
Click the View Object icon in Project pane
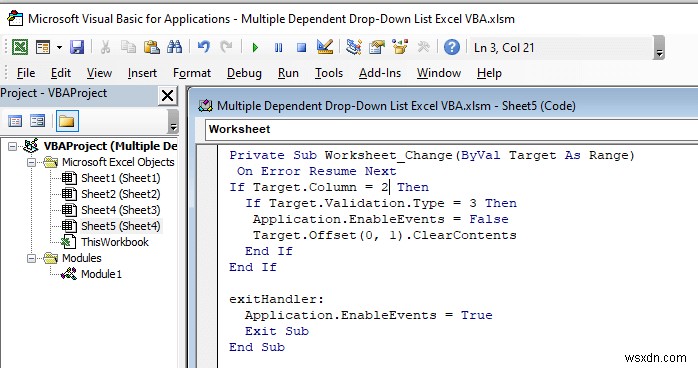tap(37, 121)
